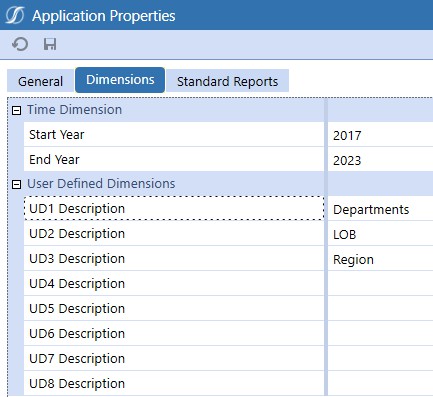Click the refresh icon in toolbar

(20, 44)
